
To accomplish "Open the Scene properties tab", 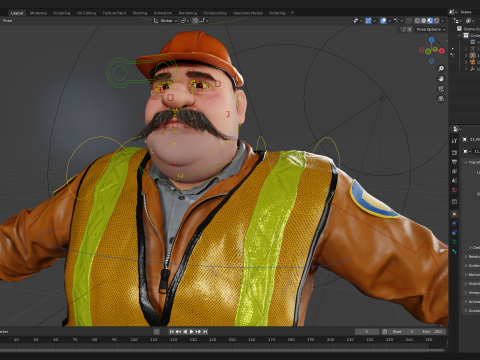I will coord(454,180).
